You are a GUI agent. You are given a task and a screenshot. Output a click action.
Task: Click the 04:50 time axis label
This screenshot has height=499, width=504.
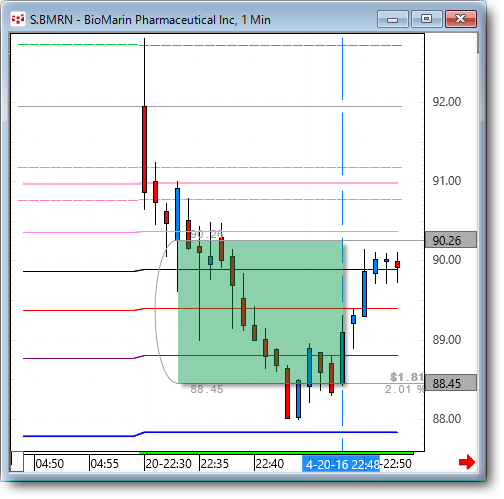[50, 464]
